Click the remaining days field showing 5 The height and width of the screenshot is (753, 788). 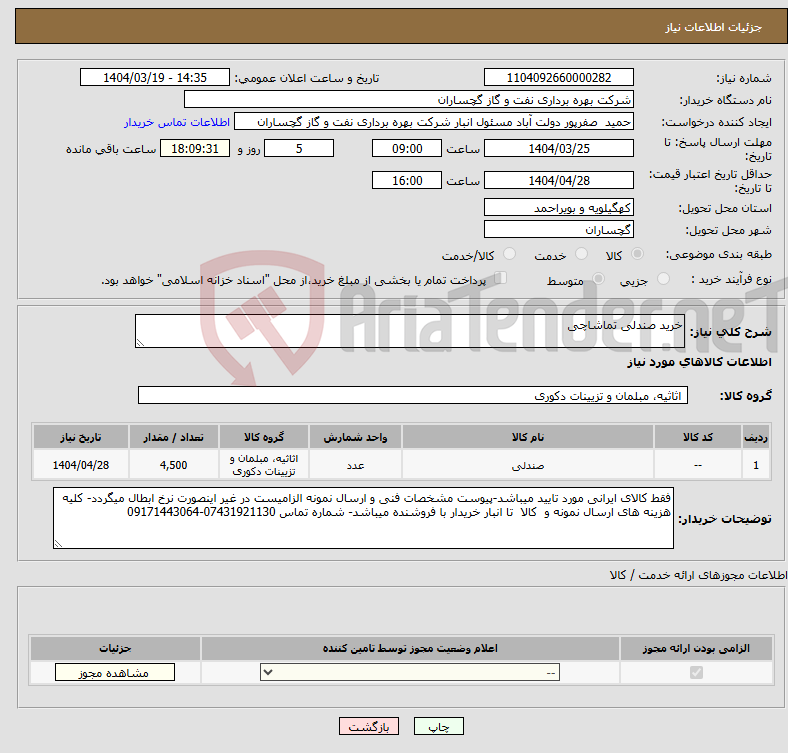pyautogui.click(x=299, y=149)
